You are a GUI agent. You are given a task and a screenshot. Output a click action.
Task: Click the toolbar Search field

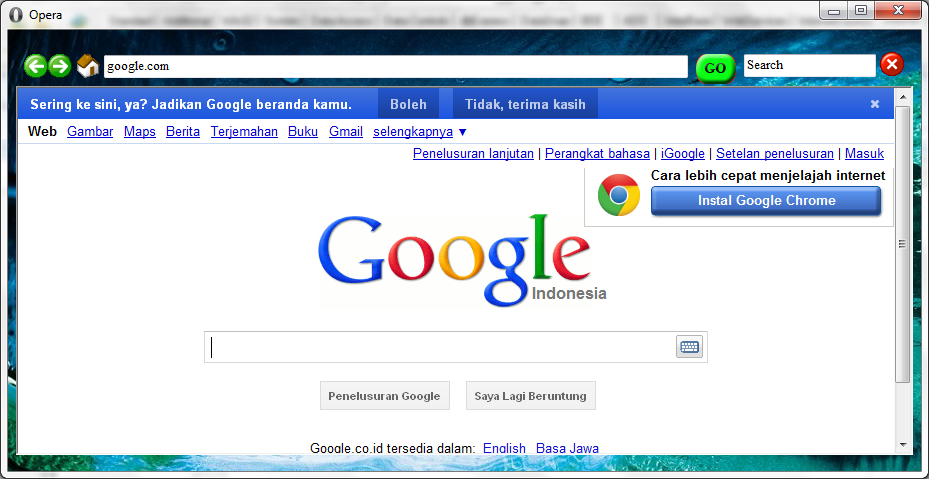(809, 65)
